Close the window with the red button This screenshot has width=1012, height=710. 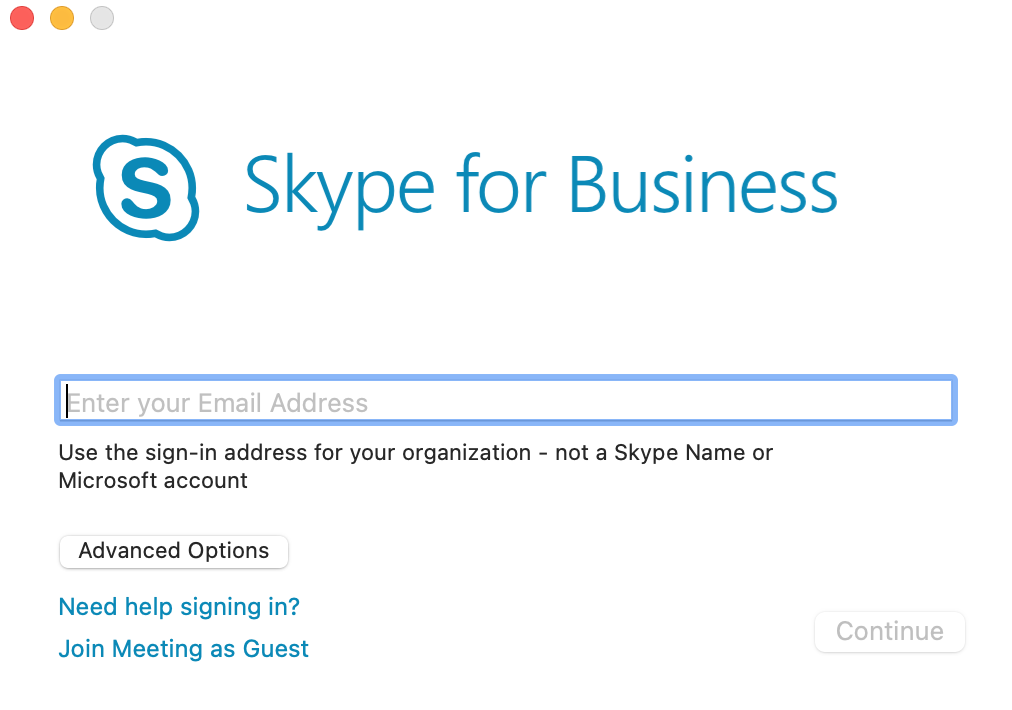pyautogui.click(x=23, y=18)
